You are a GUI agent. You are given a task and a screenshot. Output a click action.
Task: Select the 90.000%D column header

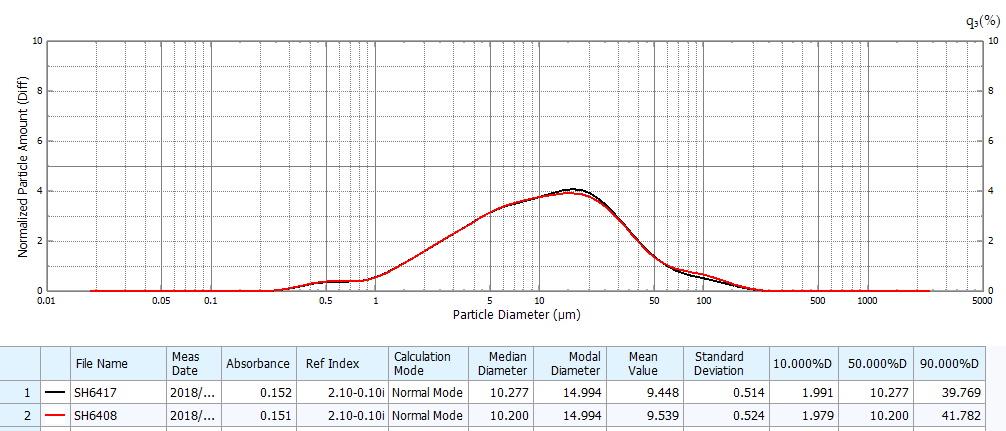point(949,364)
